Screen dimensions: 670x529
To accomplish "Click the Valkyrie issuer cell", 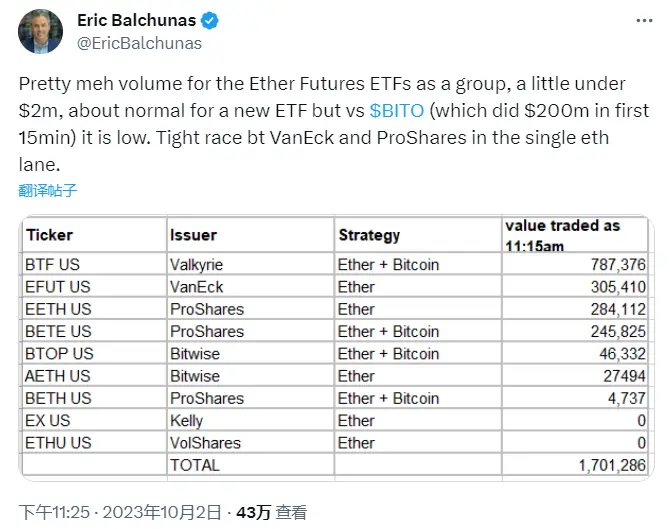I will click(x=198, y=265).
